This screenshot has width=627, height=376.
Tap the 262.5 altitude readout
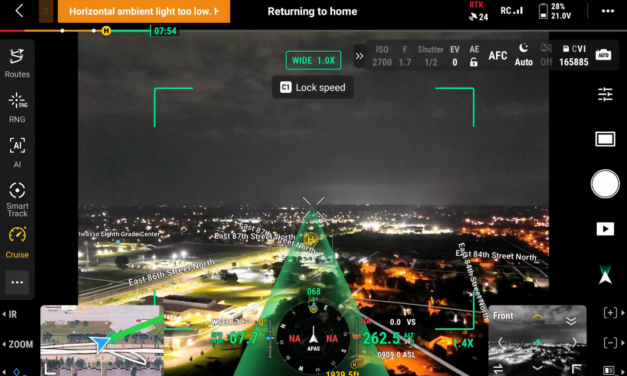point(381,338)
